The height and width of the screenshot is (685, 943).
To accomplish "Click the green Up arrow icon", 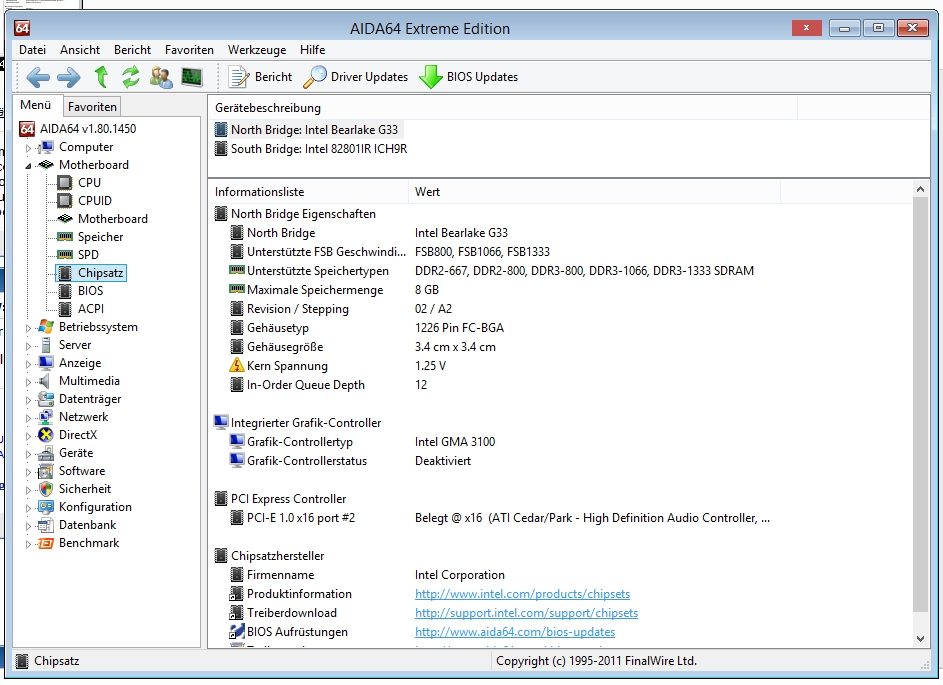I will pos(101,76).
